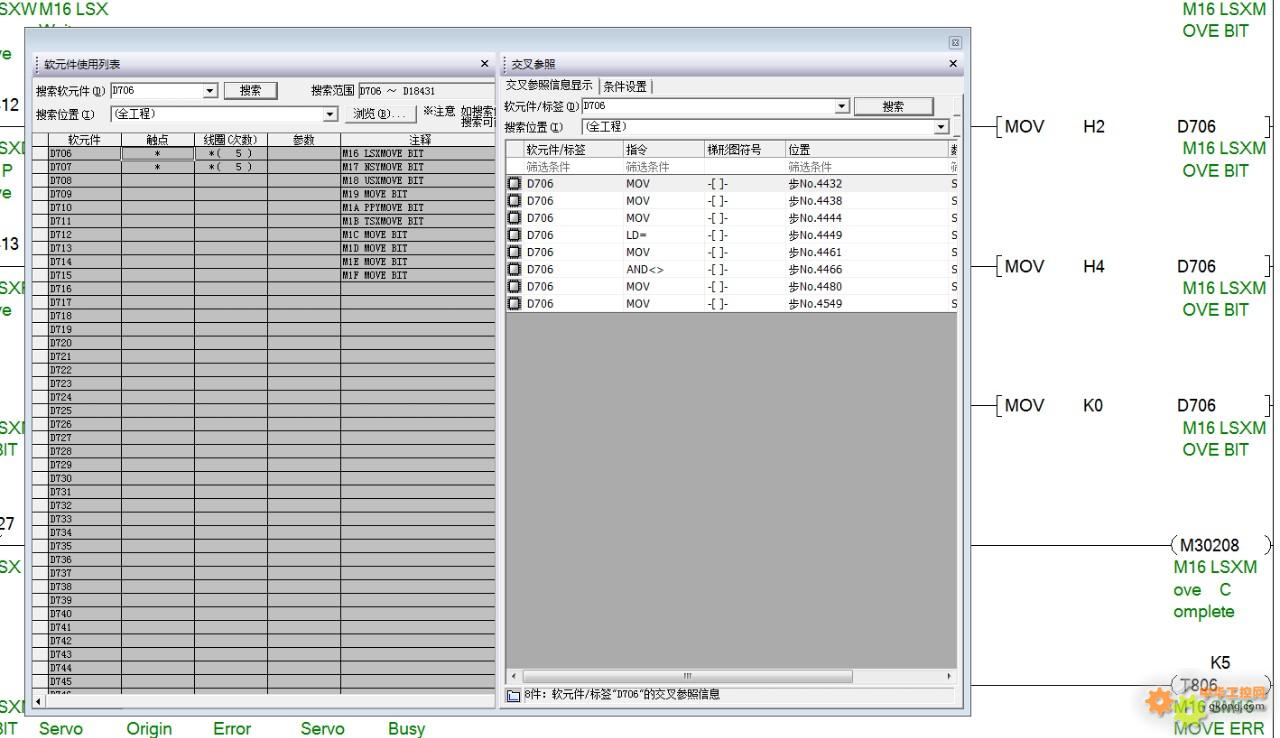Click 筛选条件 filter under 位置 column

pyautogui.click(x=866, y=167)
